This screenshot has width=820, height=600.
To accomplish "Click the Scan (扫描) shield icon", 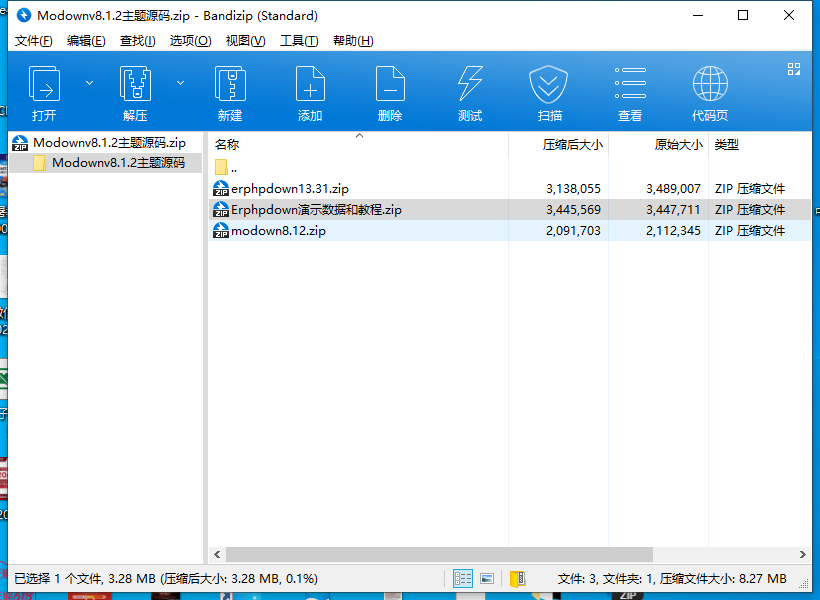I will (x=548, y=84).
